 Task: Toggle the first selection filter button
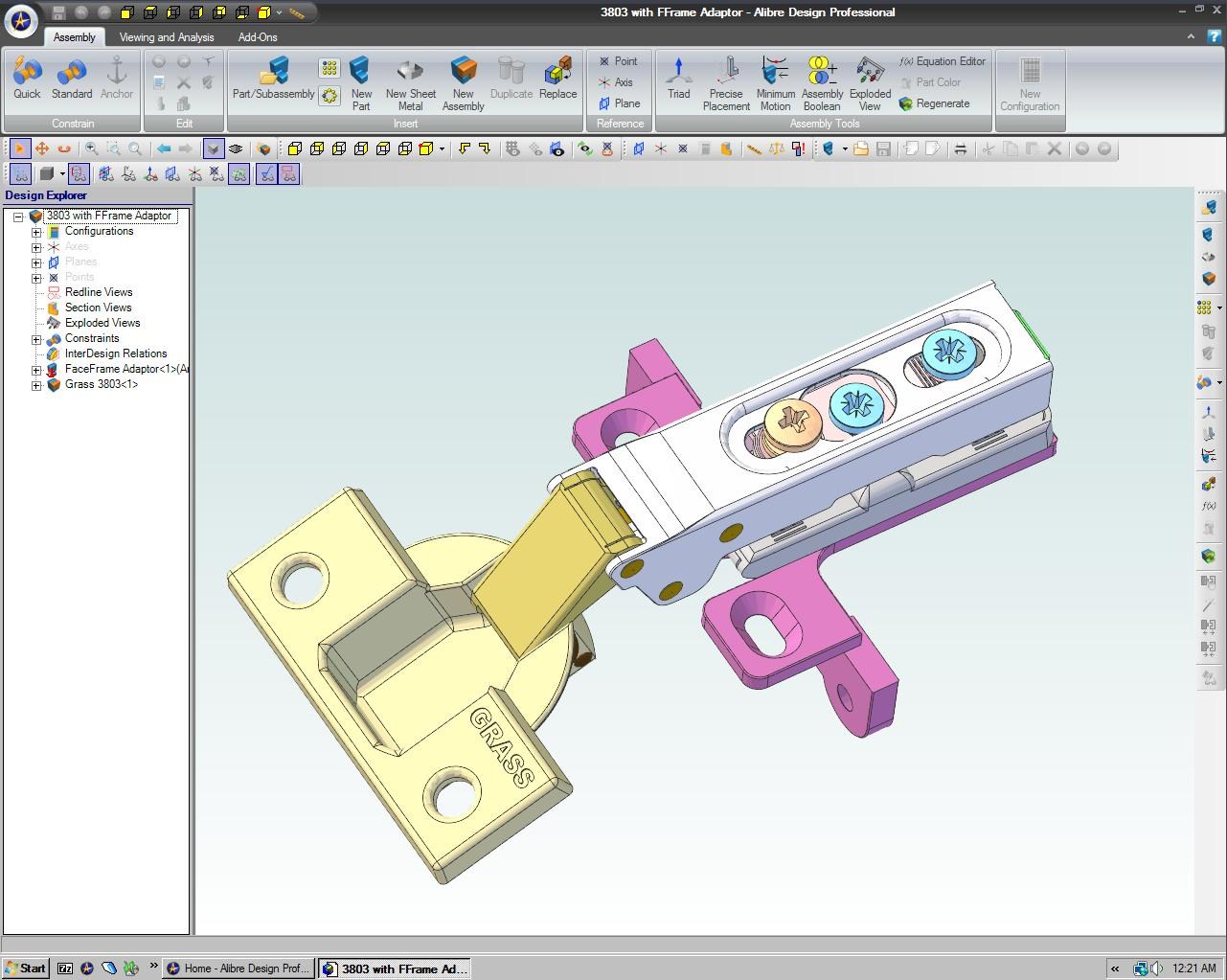(19, 173)
